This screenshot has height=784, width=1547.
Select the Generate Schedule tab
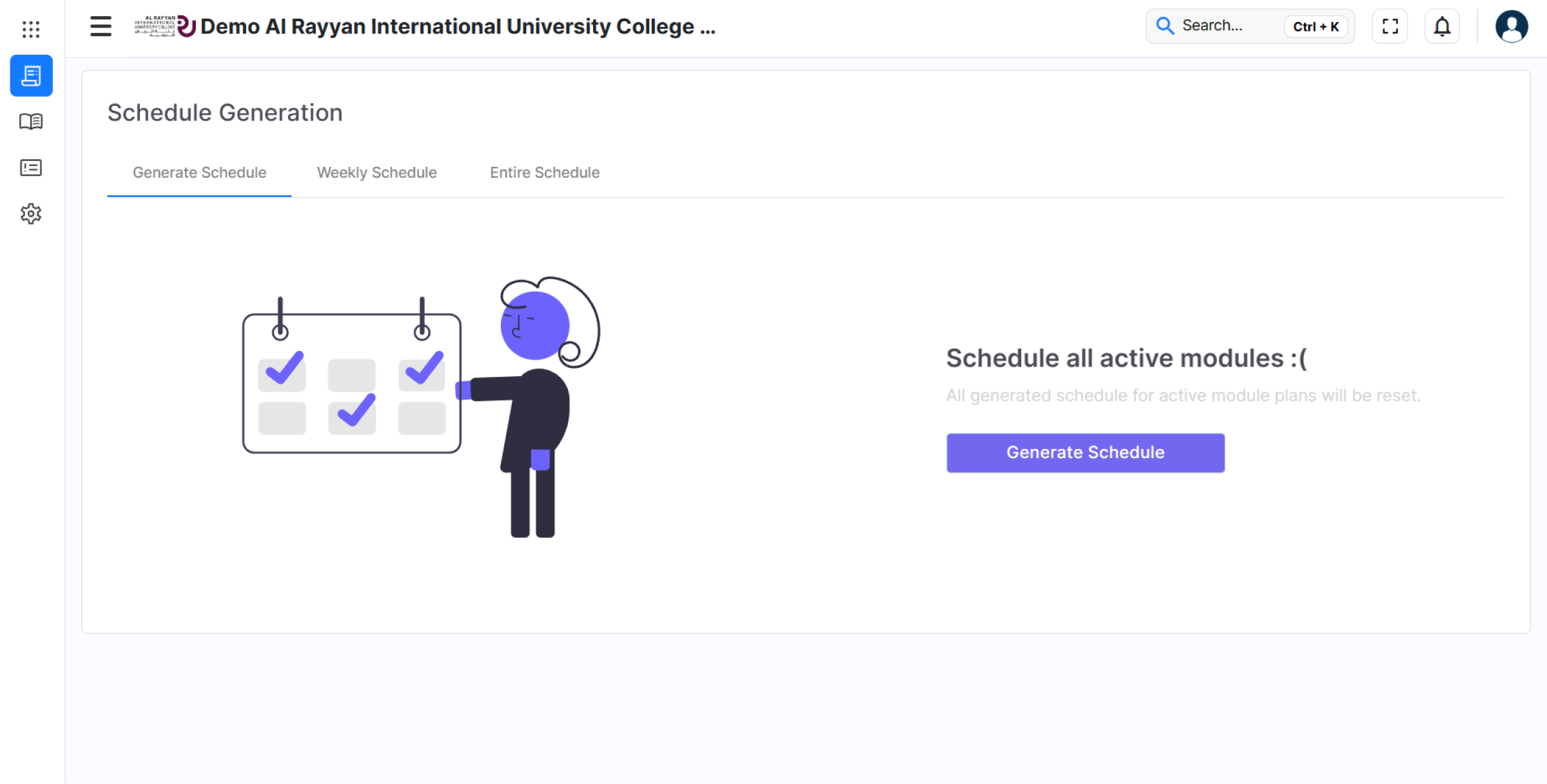(199, 173)
